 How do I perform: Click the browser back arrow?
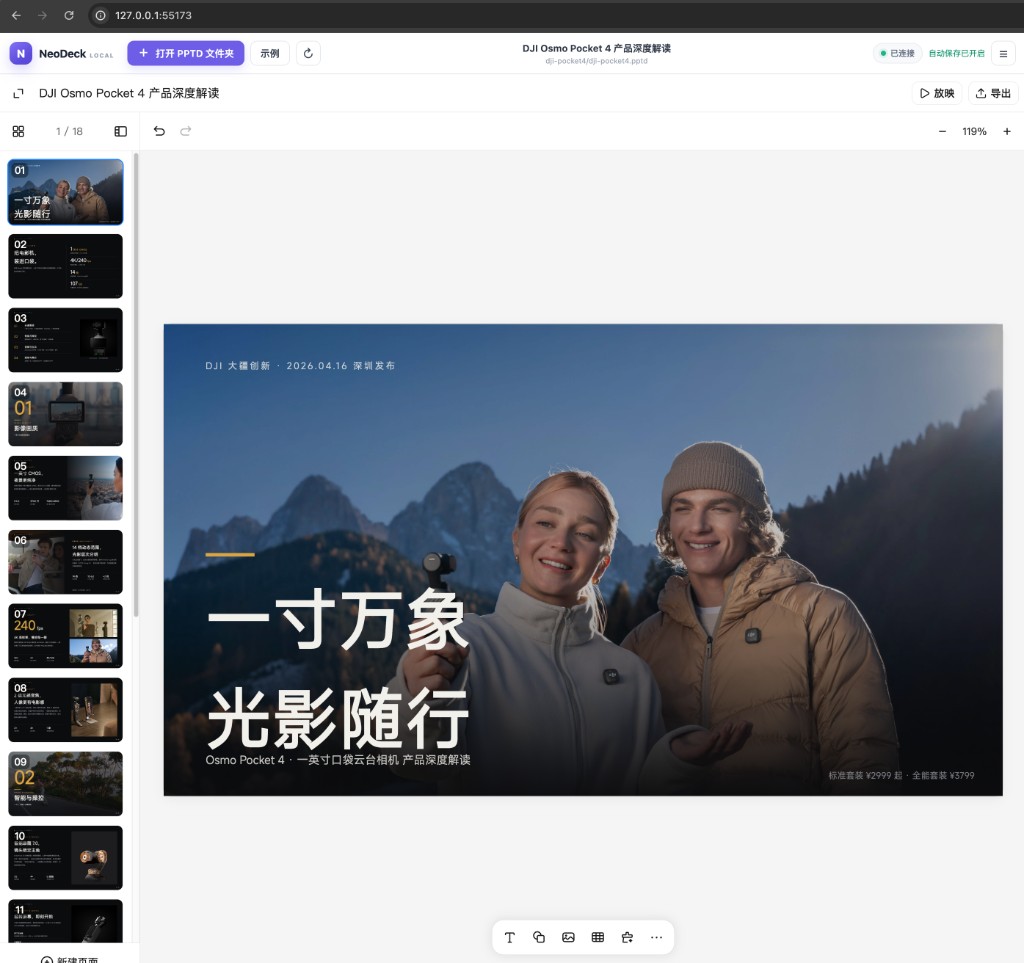click(16, 15)
